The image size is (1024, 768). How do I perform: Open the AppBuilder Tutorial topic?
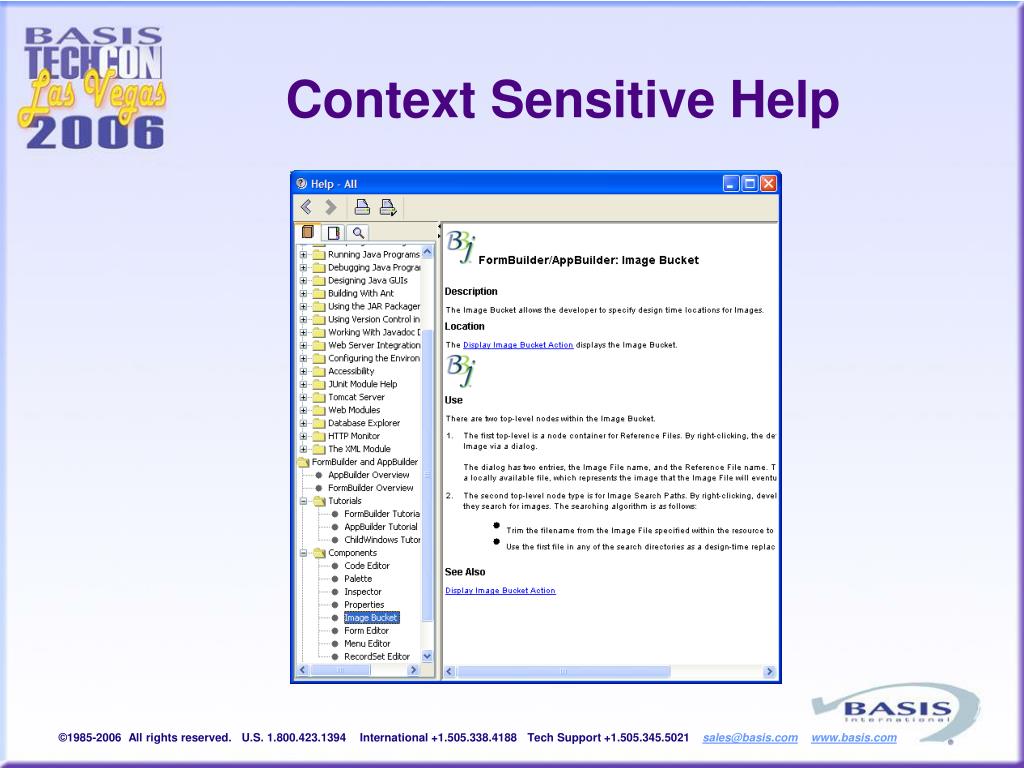(x=381, y=527)
